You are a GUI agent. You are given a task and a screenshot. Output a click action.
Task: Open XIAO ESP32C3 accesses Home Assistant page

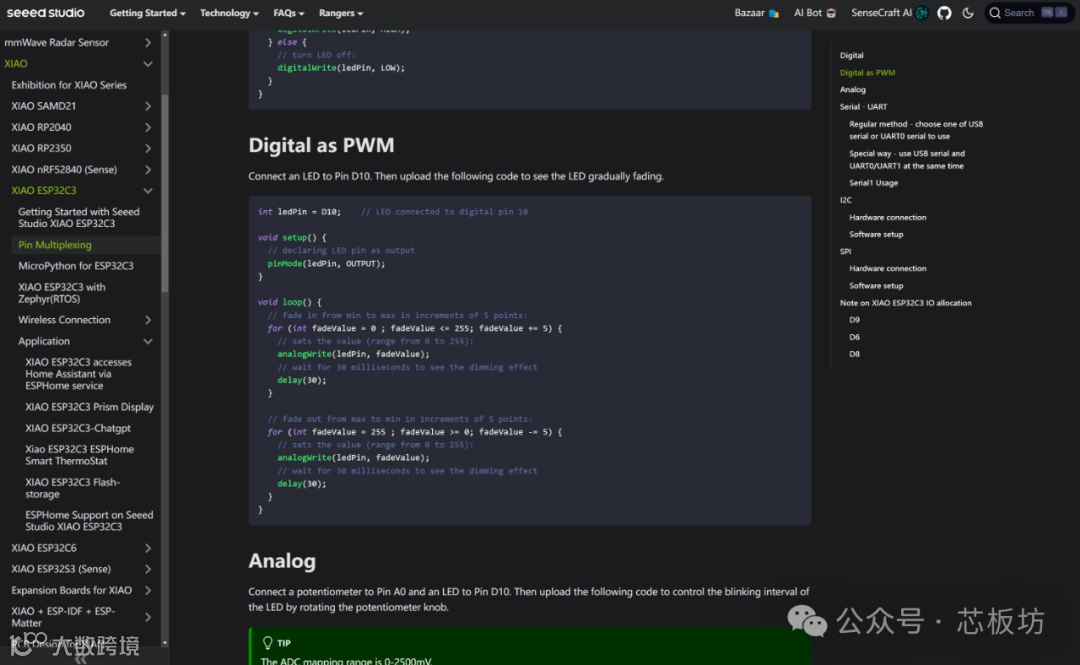pyautogui.click(x=79, y=374)
